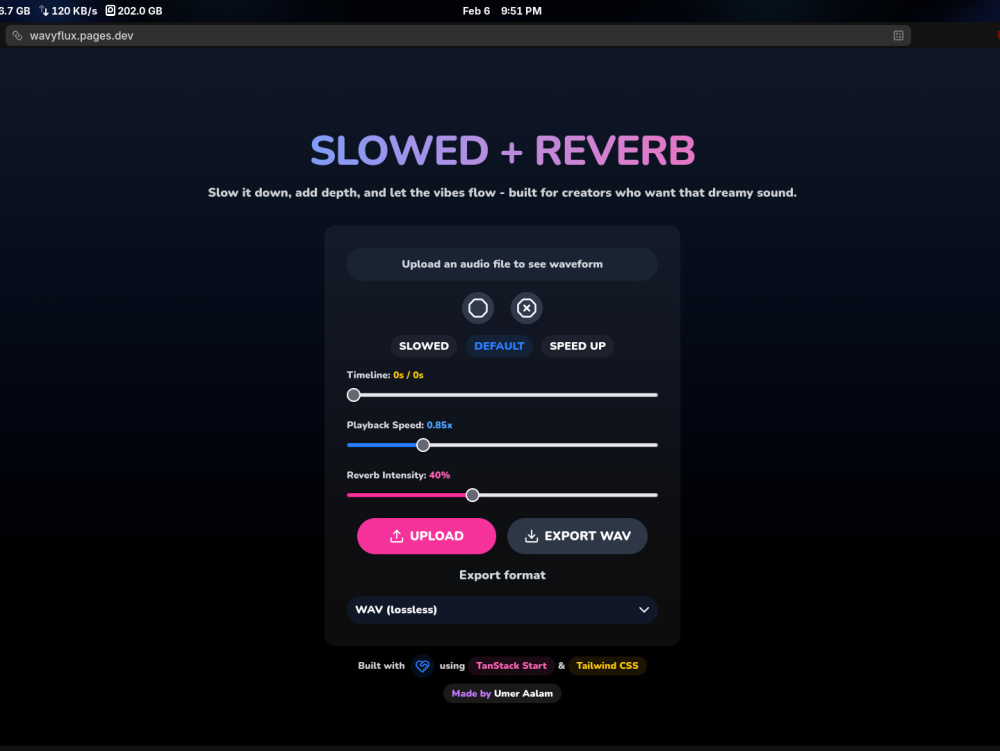Select the SLOWED preset
Viewport: 1000px width, 751px height.
tap(423, 346)
